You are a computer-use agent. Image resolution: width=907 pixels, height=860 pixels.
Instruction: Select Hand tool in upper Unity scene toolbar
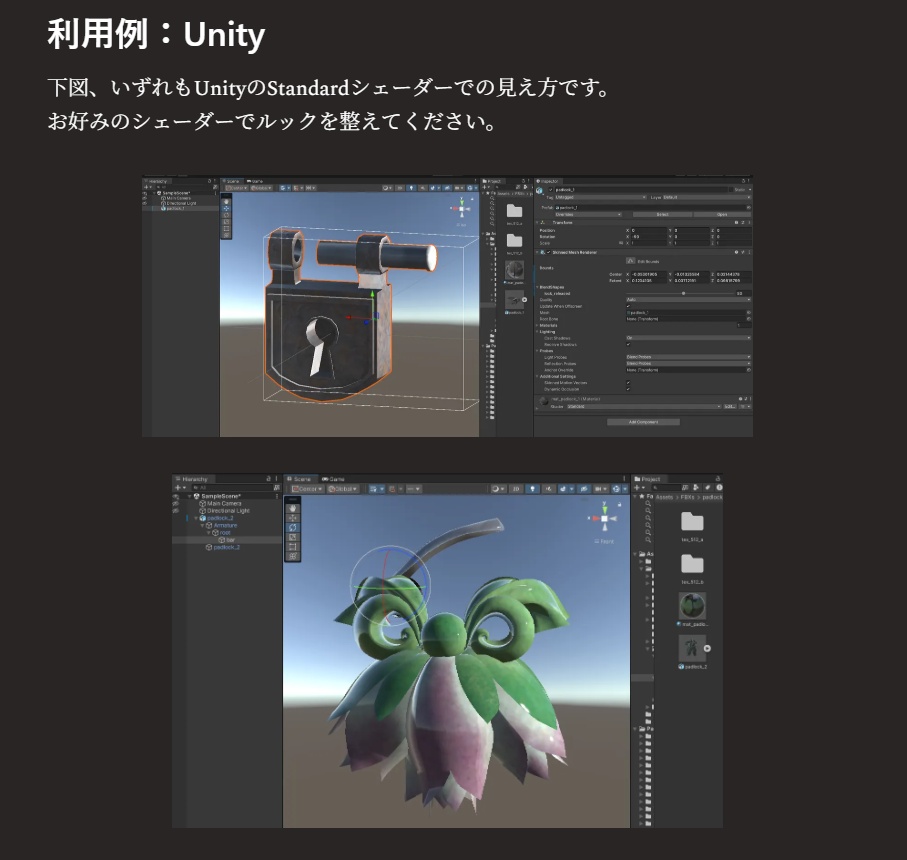(226, 202)
